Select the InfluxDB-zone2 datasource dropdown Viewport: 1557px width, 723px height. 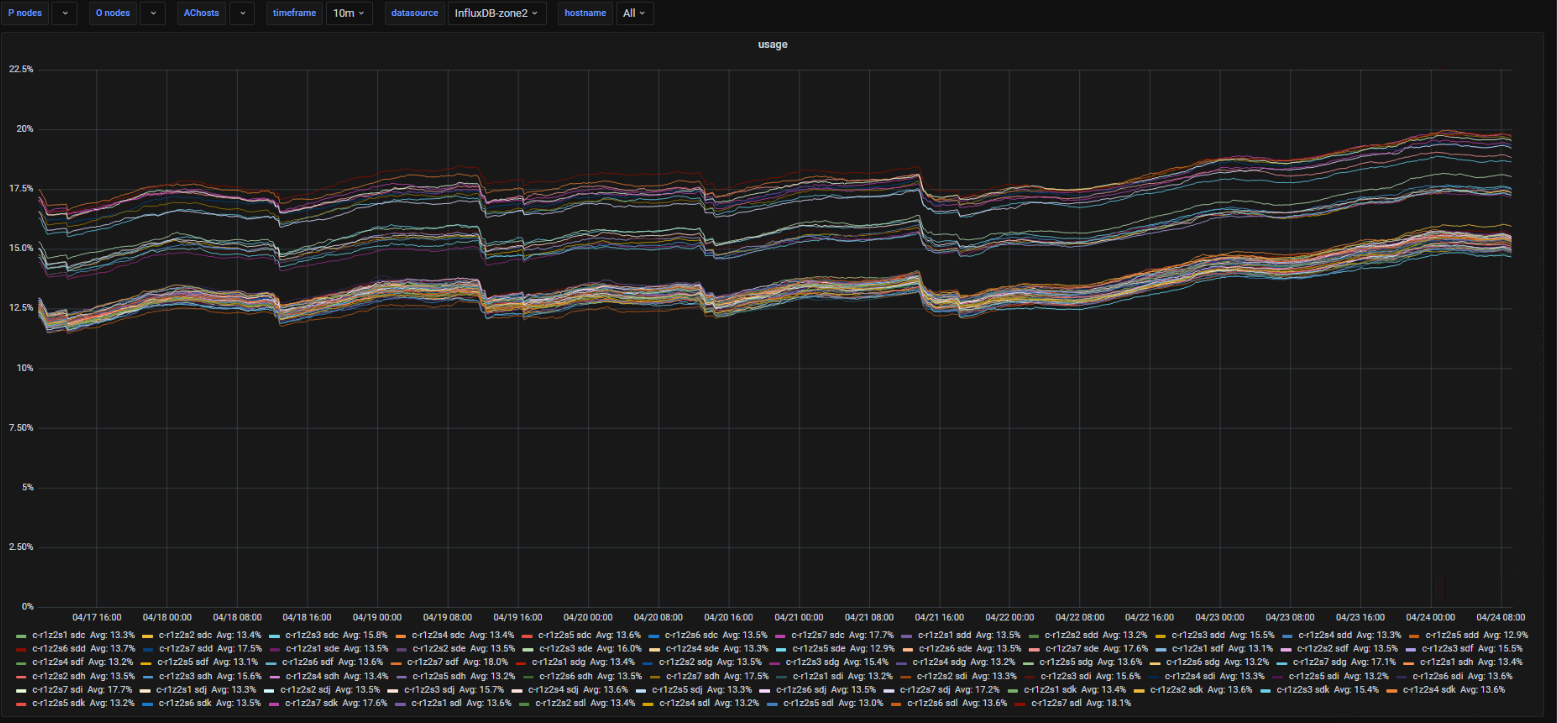(495, 13)
